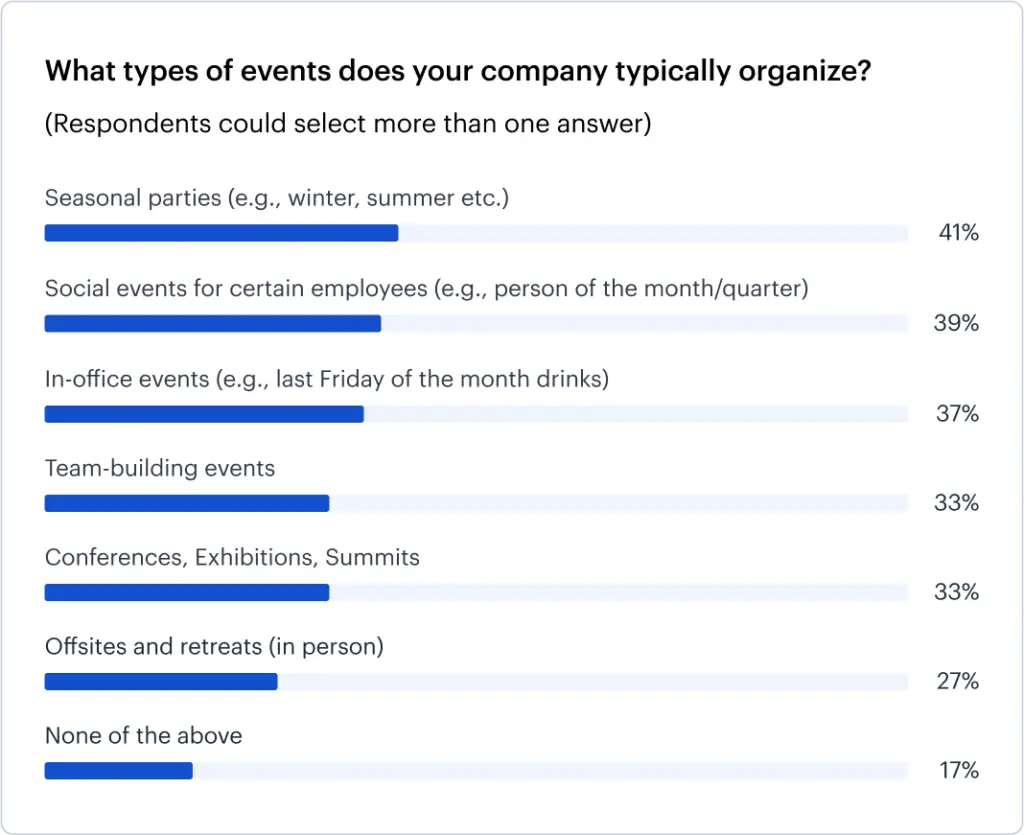Click the Social events blue progress bar

pos(213,323)
